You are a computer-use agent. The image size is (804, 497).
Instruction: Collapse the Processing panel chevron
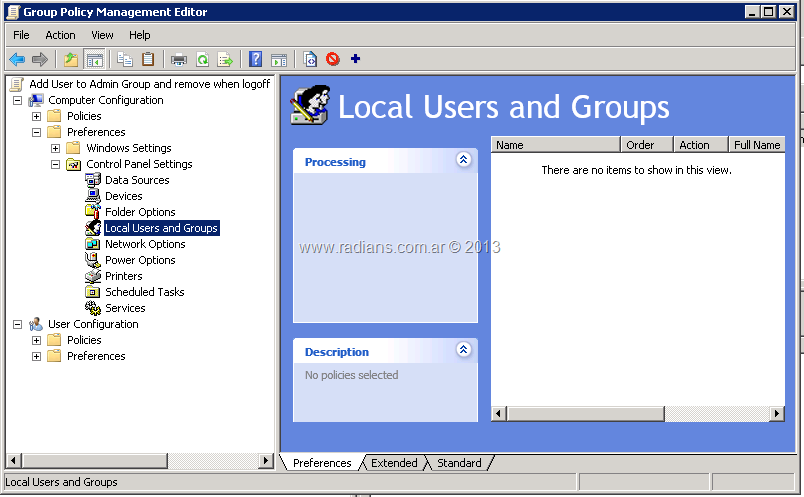[x=463, y=160]
